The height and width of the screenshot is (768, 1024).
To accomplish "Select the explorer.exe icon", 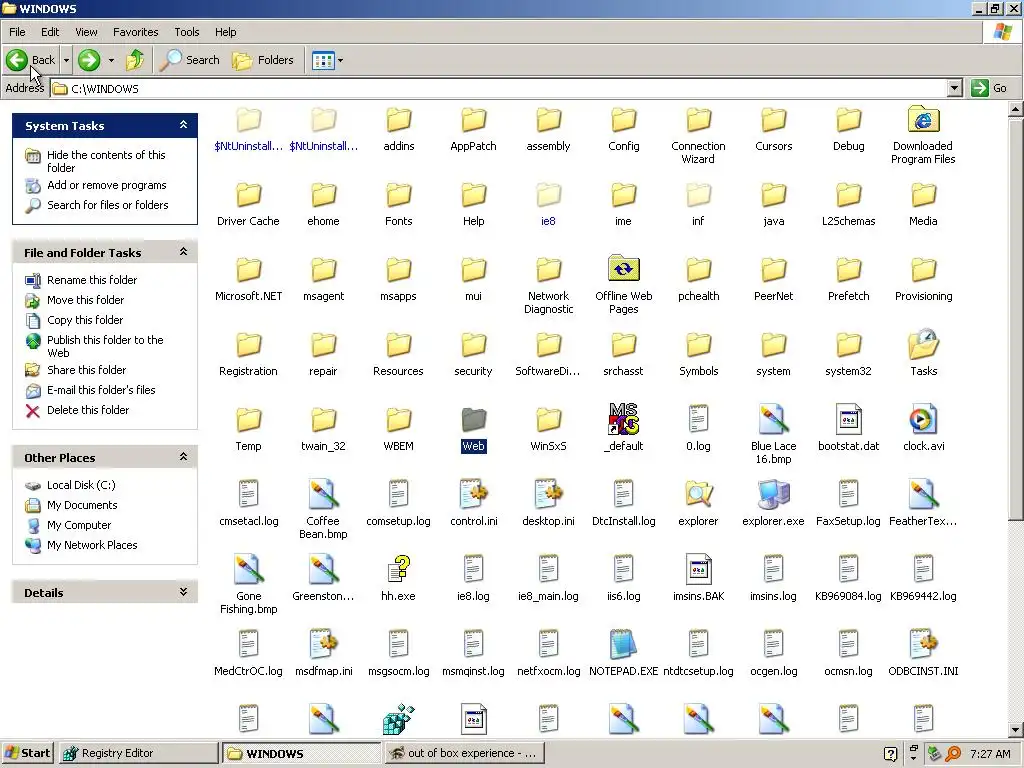I will click(773, 494).
